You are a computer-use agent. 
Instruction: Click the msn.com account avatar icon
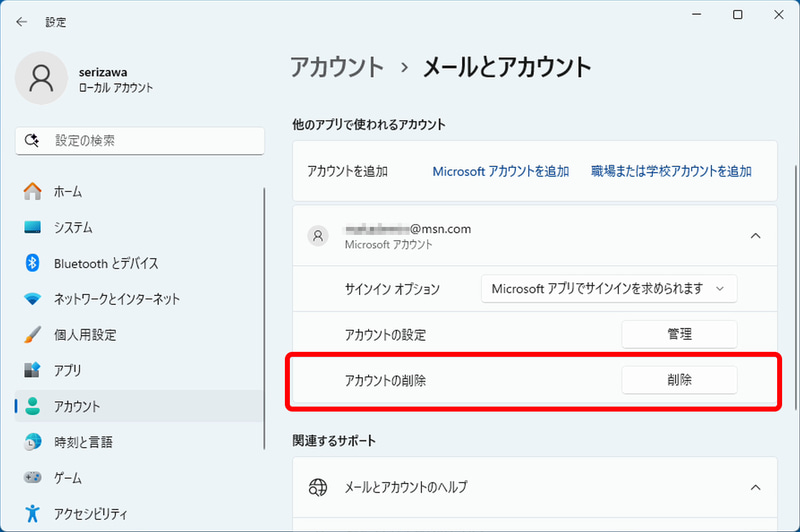(x=318, y=236)
